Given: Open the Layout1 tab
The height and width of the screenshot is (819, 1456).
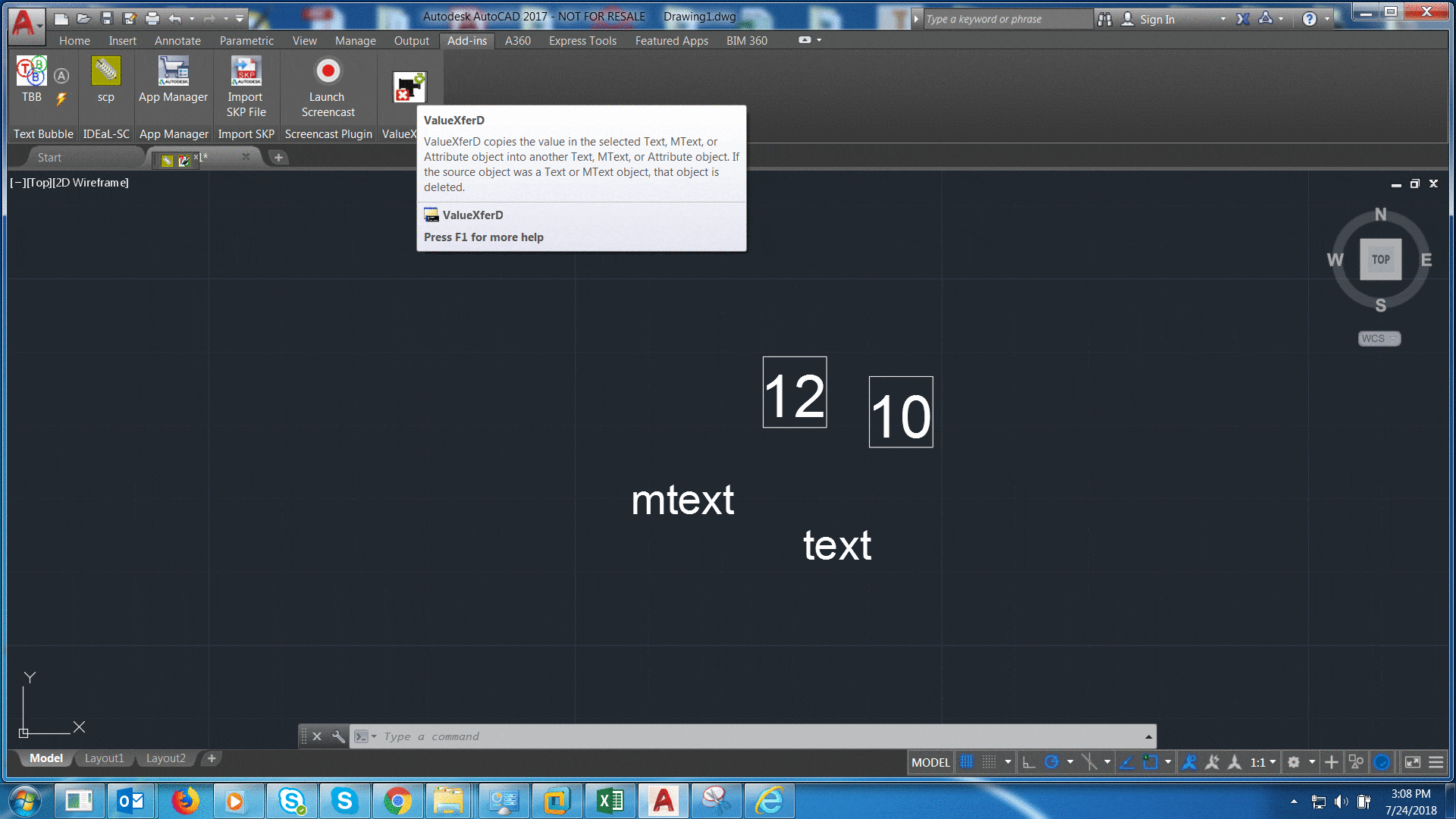Looking at the screenshot, I should coord(104,758).
